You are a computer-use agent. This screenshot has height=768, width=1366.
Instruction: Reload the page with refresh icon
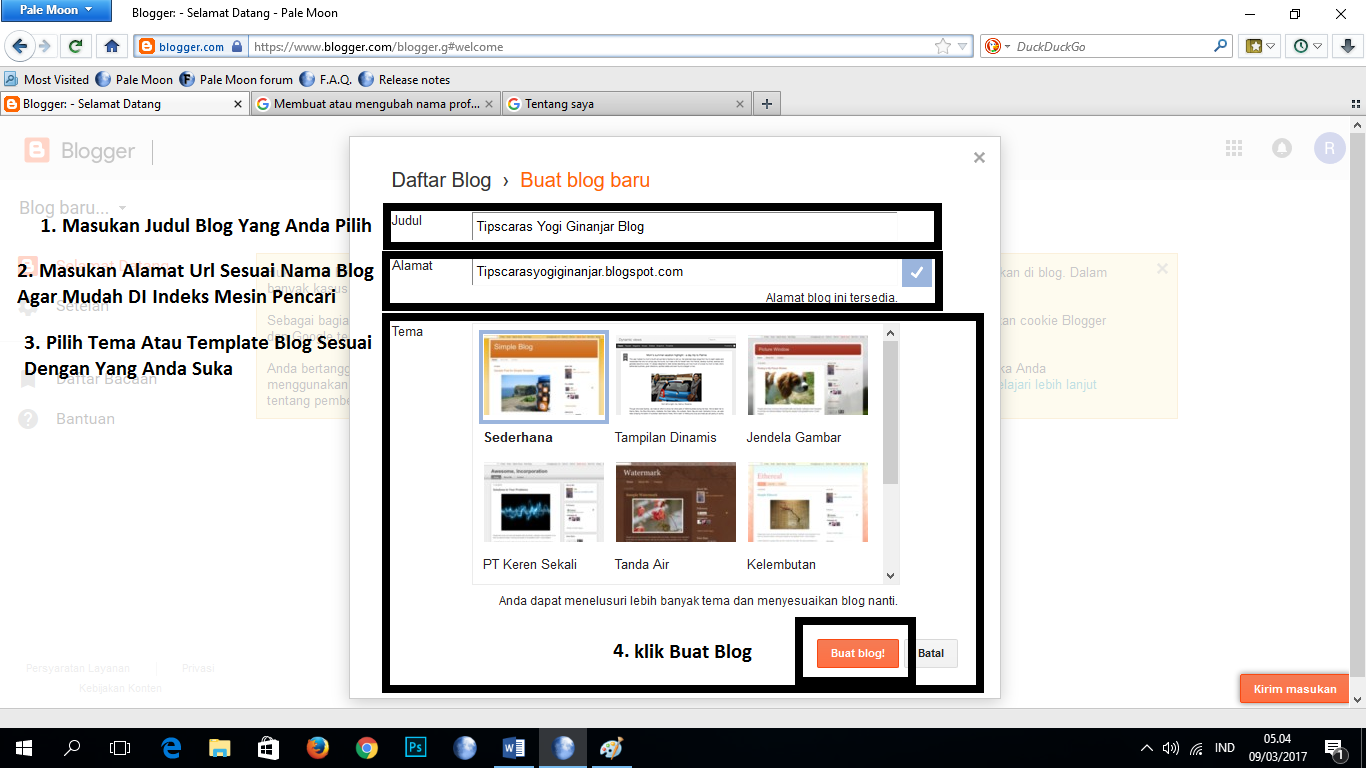tap(75, 46)
